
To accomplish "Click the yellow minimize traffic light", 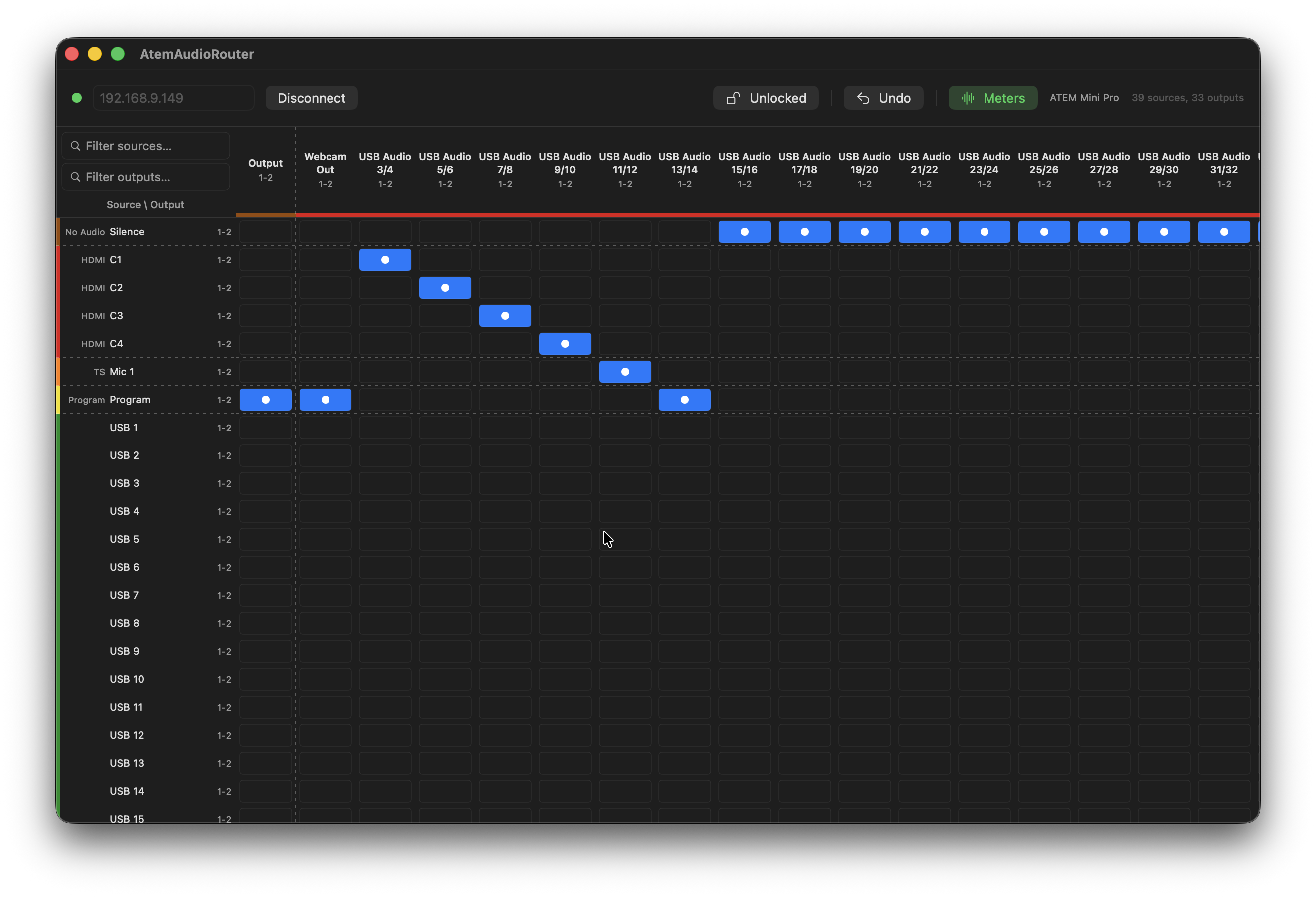I will pos(94,54).
